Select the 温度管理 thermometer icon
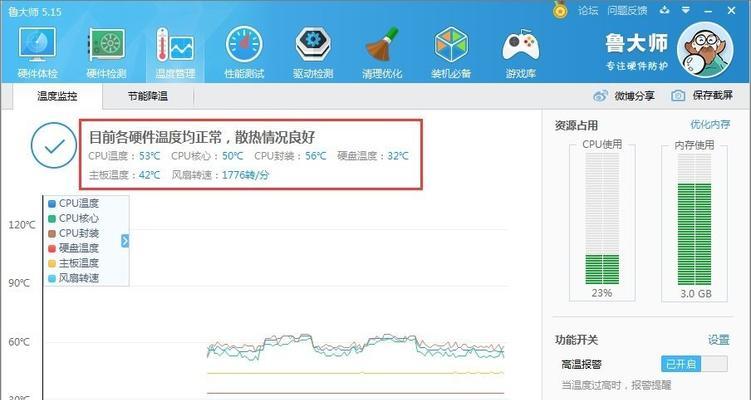This screenshot has width=751, height=400. (x=175, y=45)
